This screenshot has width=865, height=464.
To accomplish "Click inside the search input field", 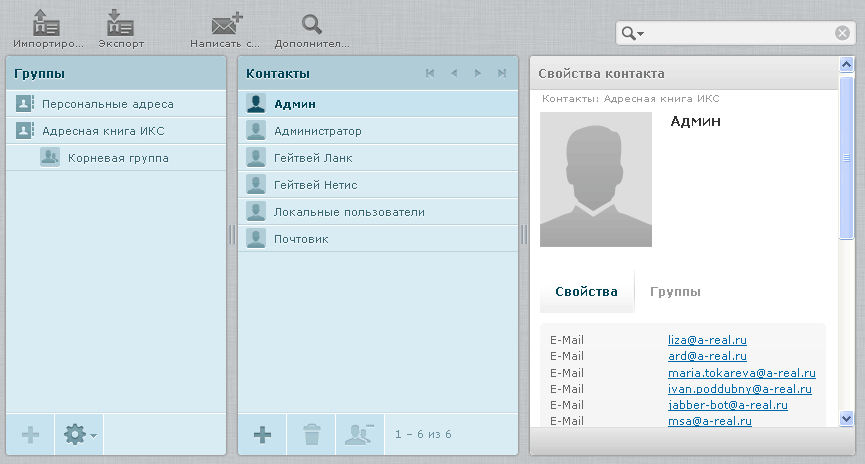I will point(738,33).
